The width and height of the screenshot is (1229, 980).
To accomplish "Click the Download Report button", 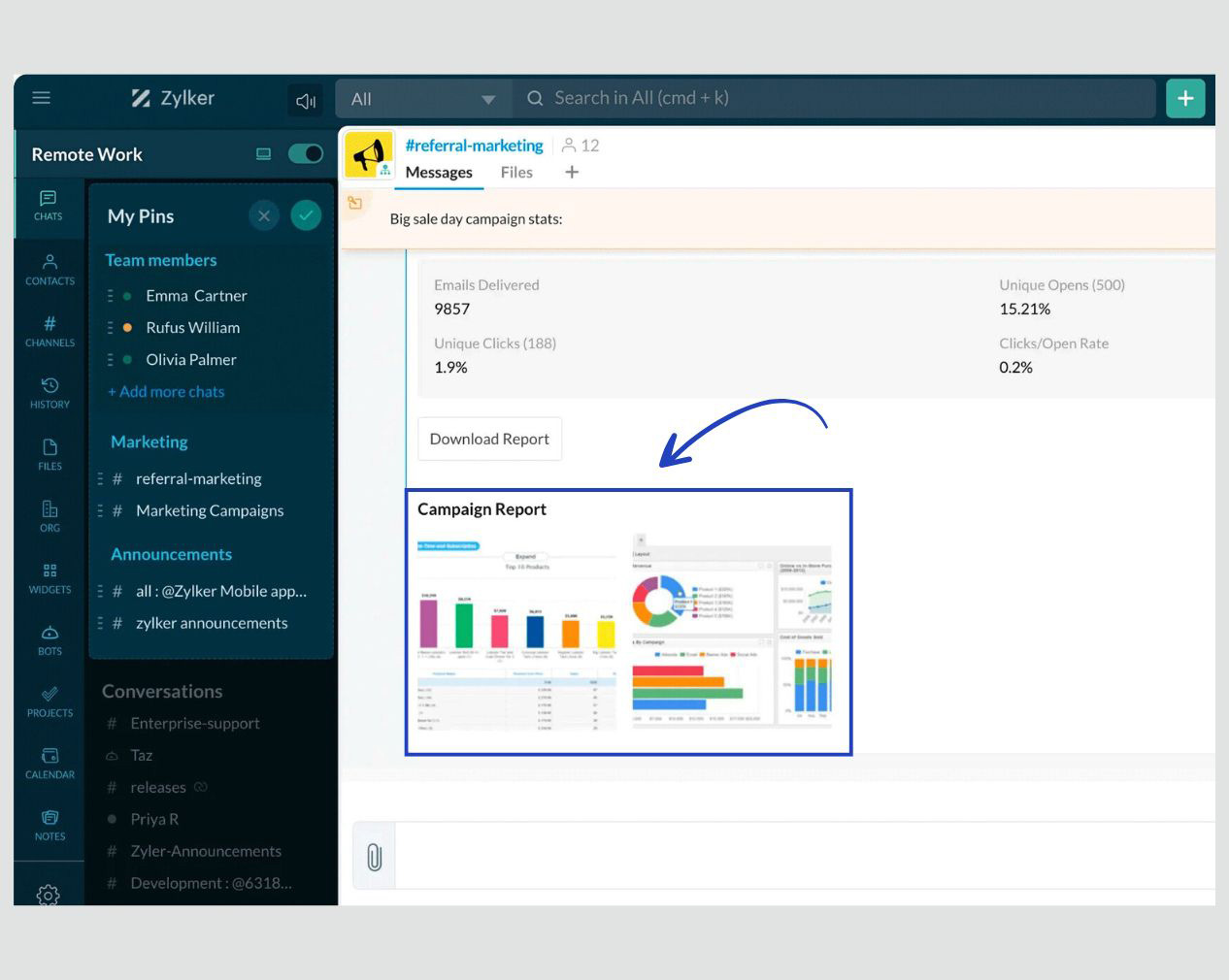I will (x=489, y=439).
